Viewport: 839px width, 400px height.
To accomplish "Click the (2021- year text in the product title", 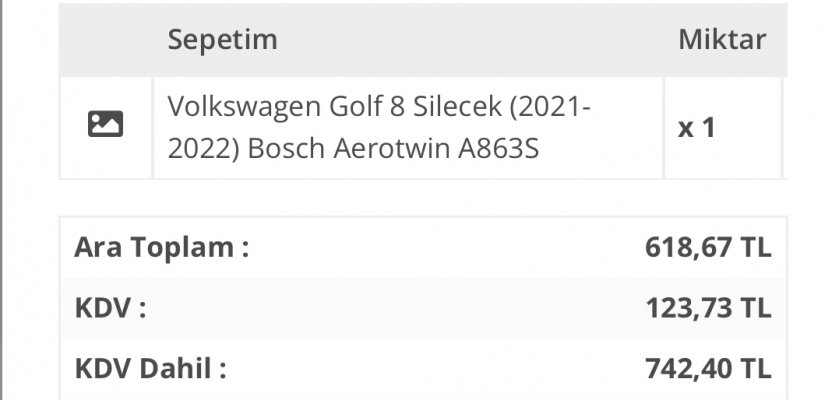I will (x=550, y=106).
